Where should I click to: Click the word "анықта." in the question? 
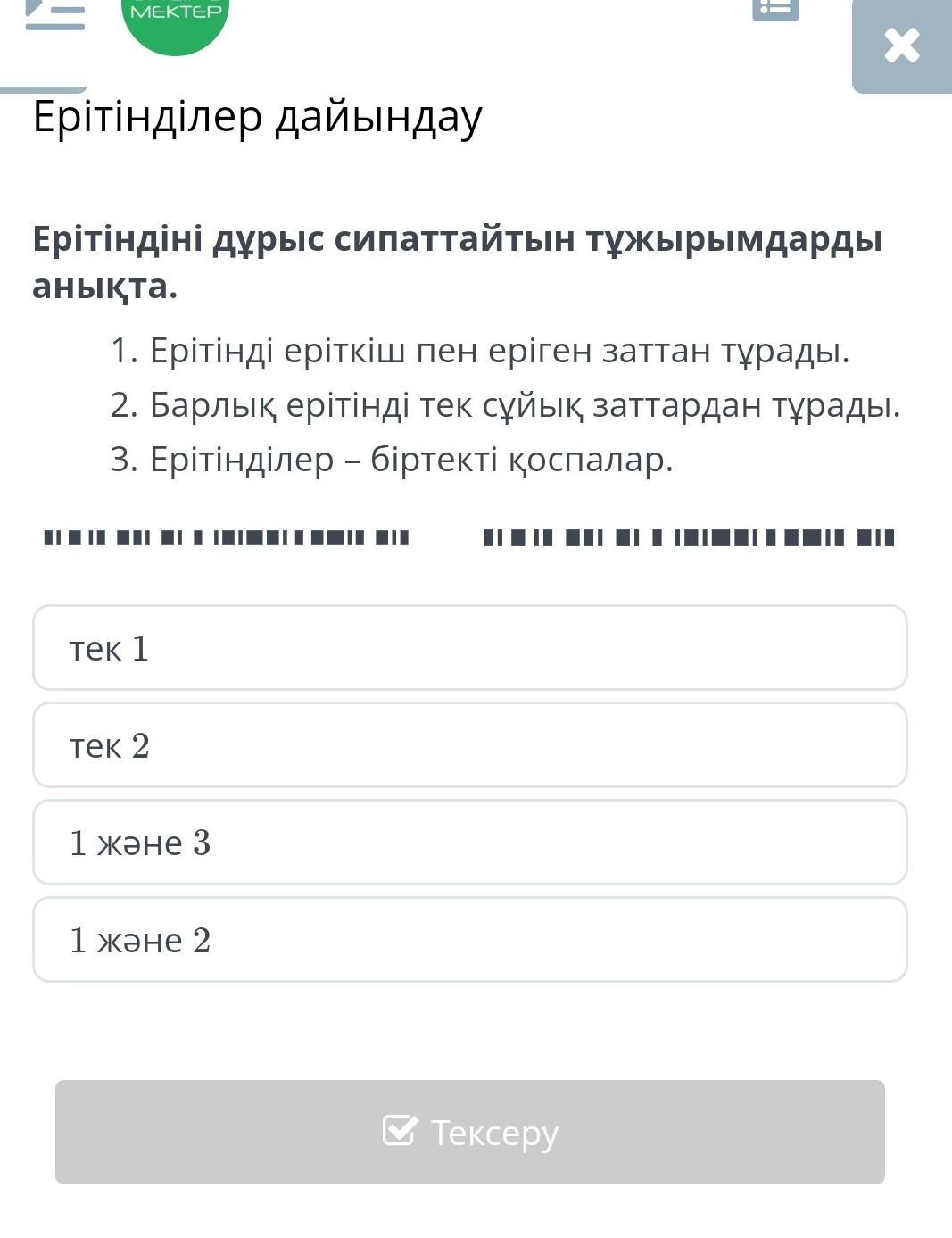(x=105, y=287)
